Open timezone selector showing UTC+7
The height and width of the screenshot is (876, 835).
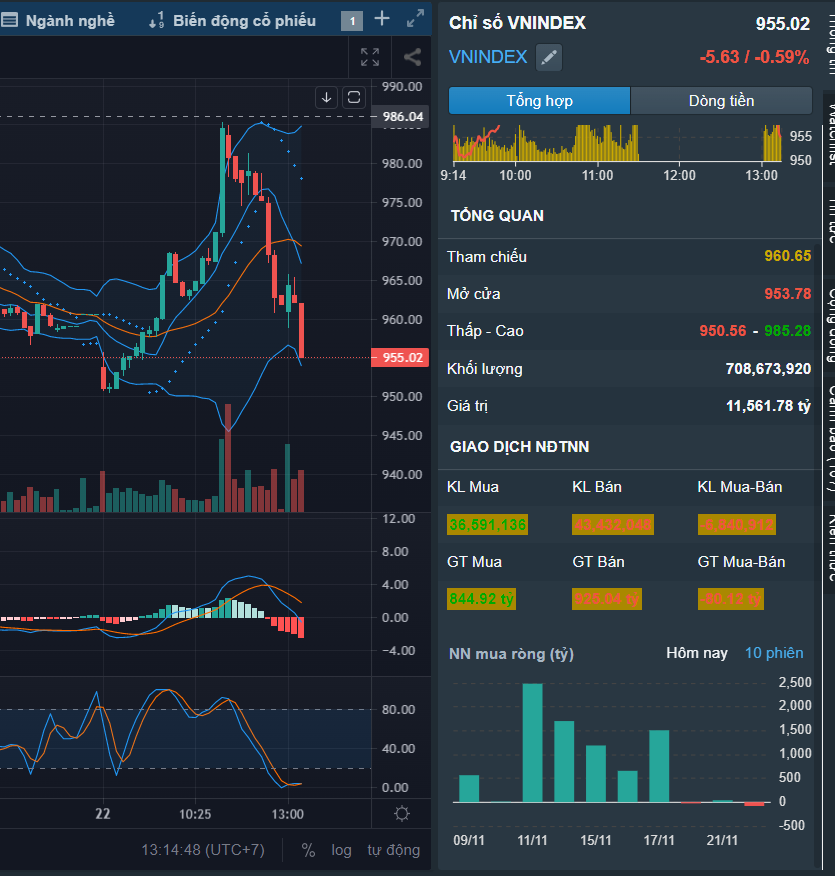(203, 850)
